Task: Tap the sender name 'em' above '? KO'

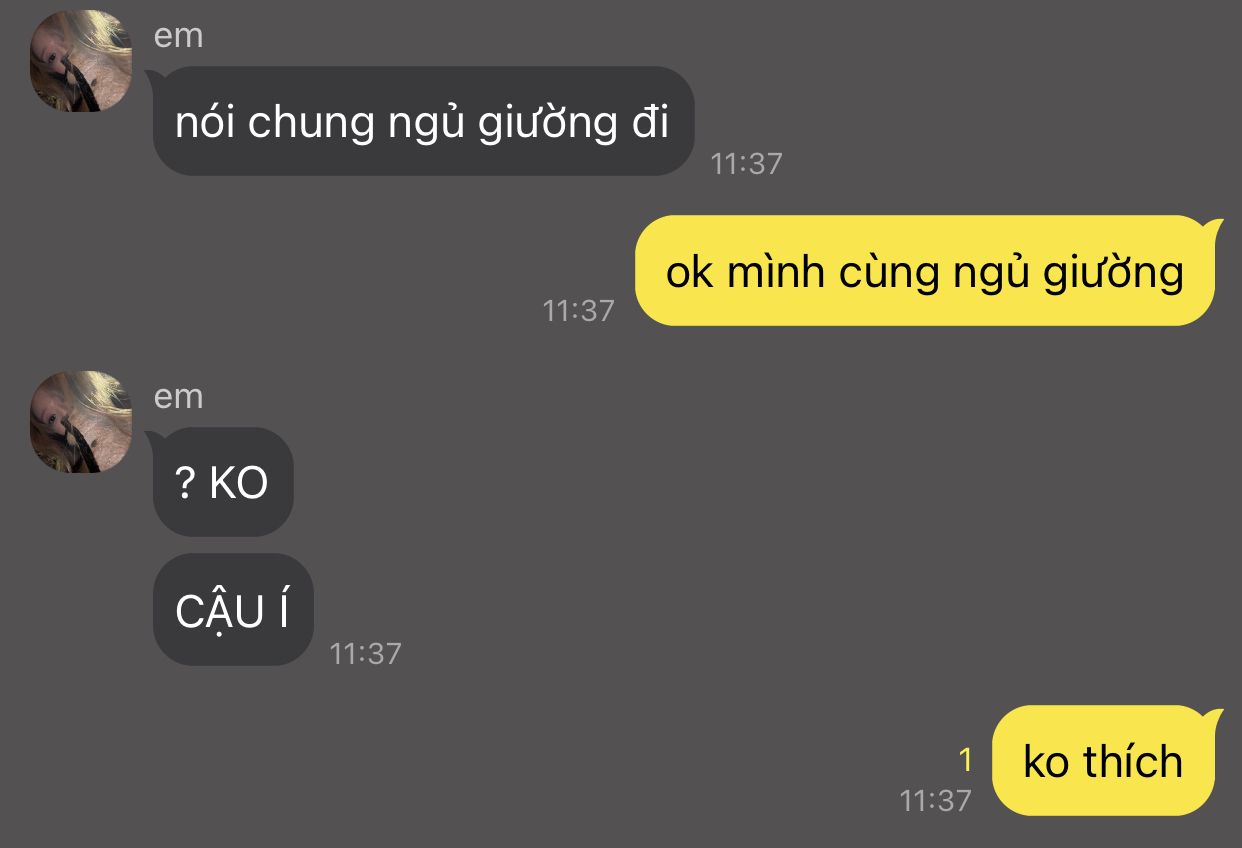Action: (x=178, y=396)
